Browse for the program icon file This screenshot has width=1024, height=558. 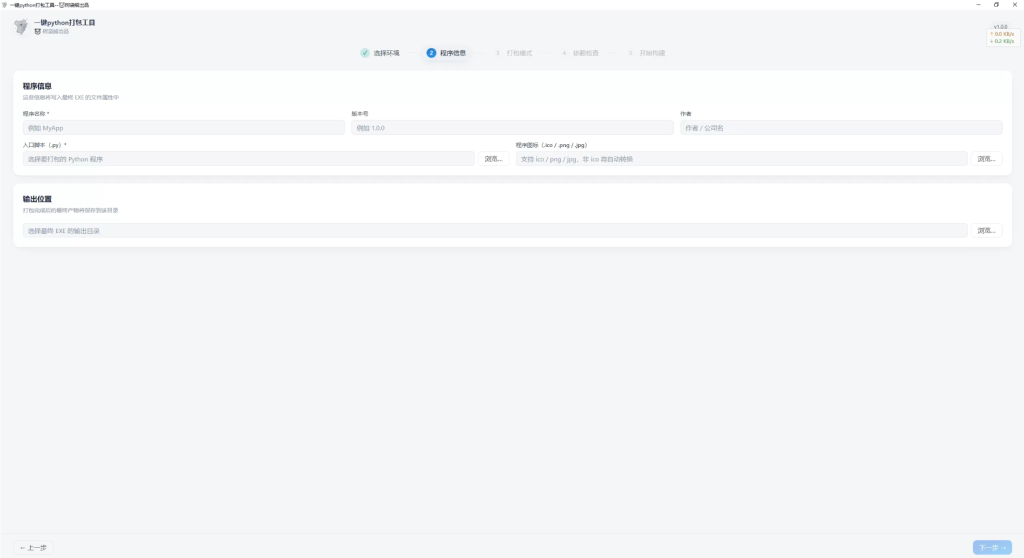coord(987,159)
